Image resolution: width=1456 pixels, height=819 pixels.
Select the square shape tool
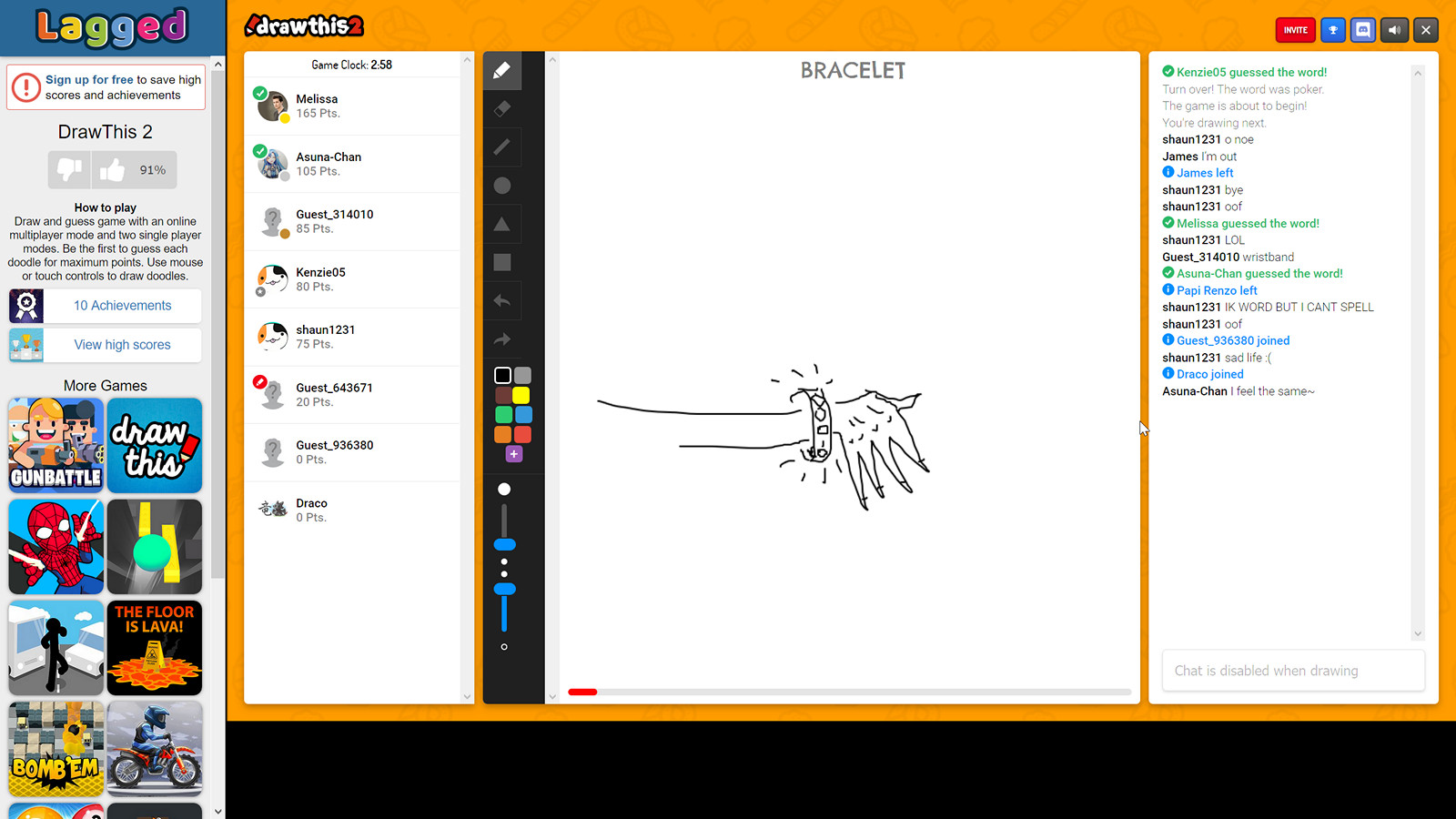[x=501, y=262]
